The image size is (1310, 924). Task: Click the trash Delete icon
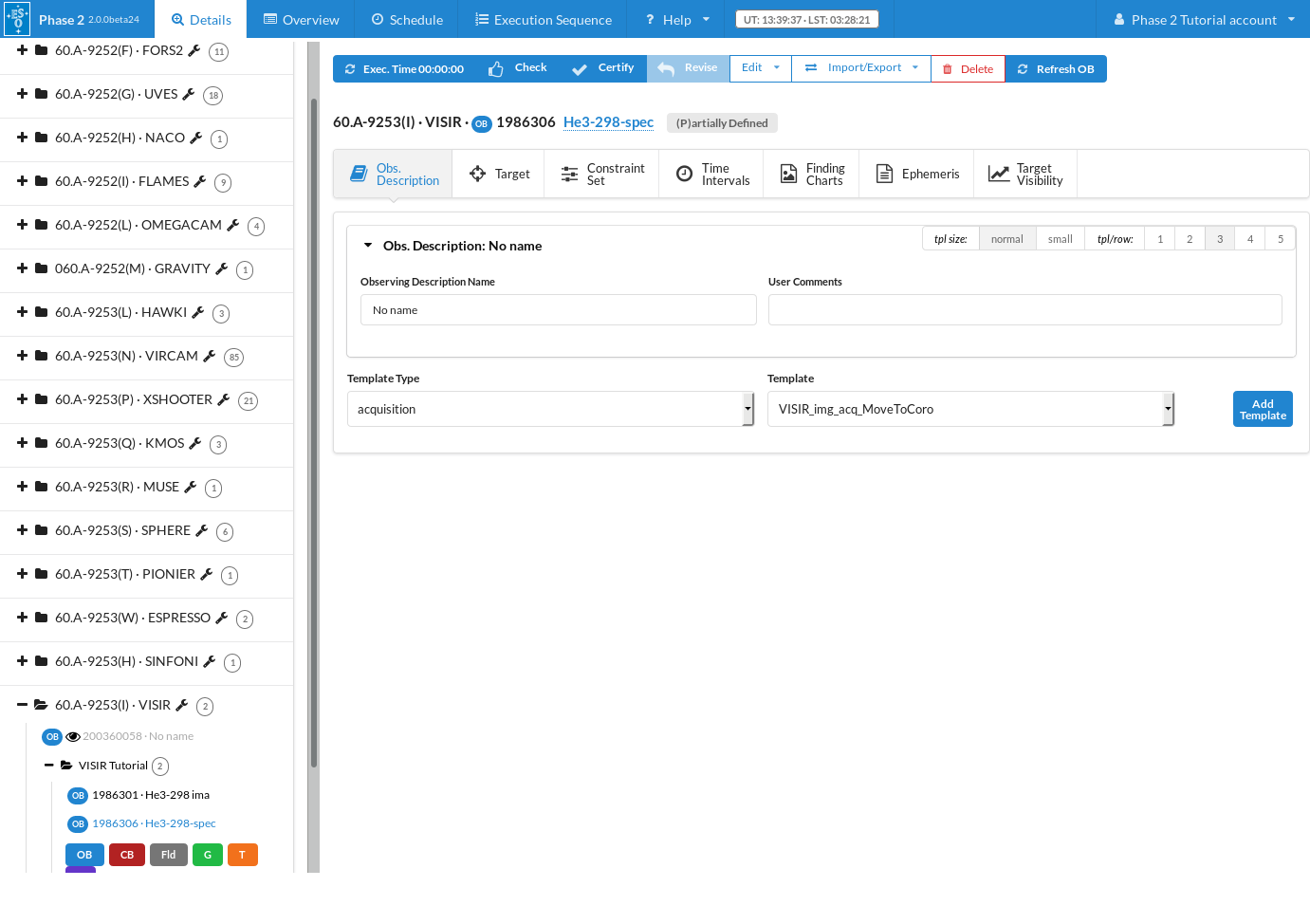947,69
